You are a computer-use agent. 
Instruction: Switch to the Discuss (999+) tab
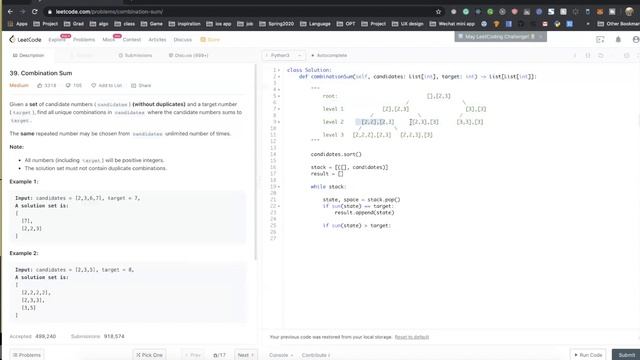pyautogui.click(x=189, y=56)
